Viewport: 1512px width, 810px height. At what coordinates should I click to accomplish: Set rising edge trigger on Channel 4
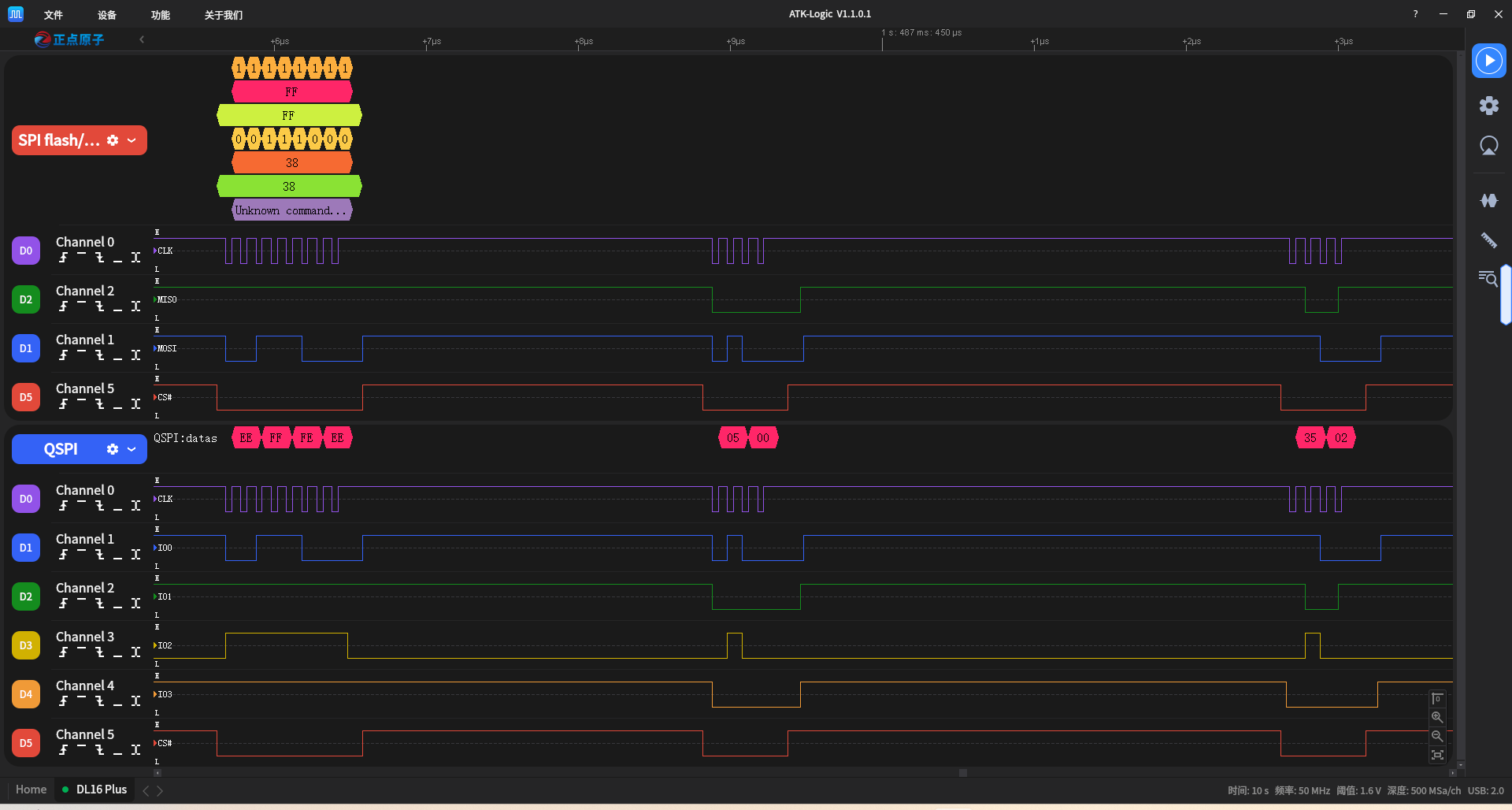tap(63, 701)
